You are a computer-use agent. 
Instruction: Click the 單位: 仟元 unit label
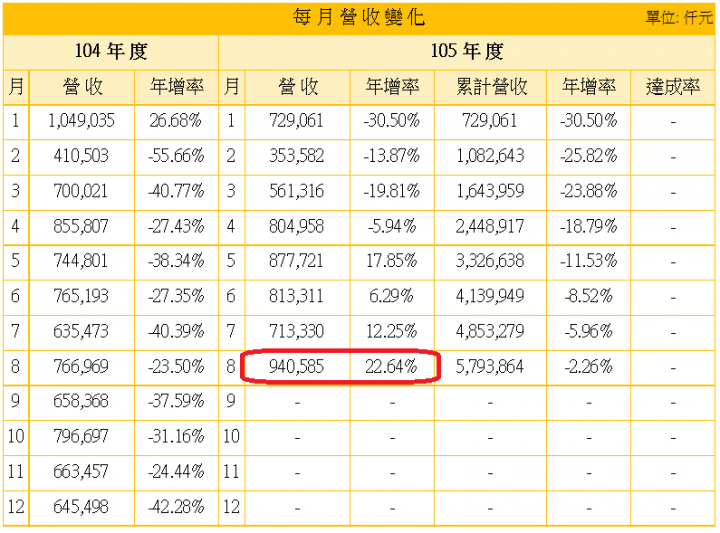coord(679,17)
